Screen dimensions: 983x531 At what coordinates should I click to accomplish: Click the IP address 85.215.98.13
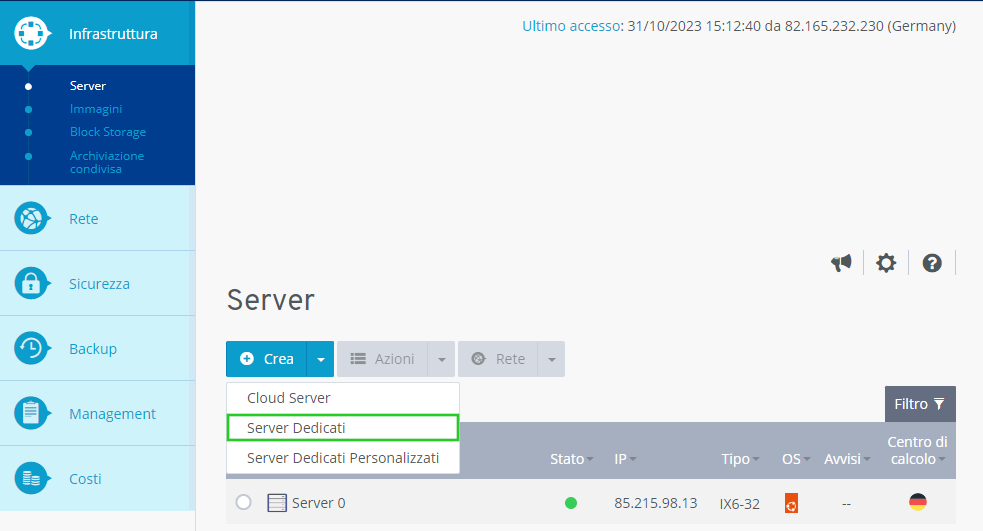pos(656,503)
